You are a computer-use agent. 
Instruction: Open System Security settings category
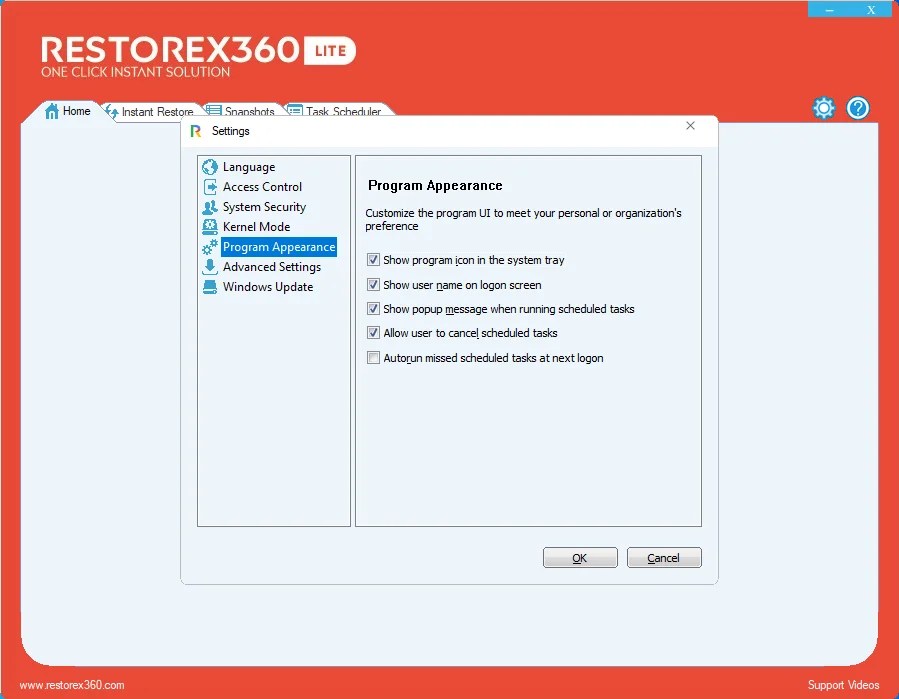tap(264, 207)
